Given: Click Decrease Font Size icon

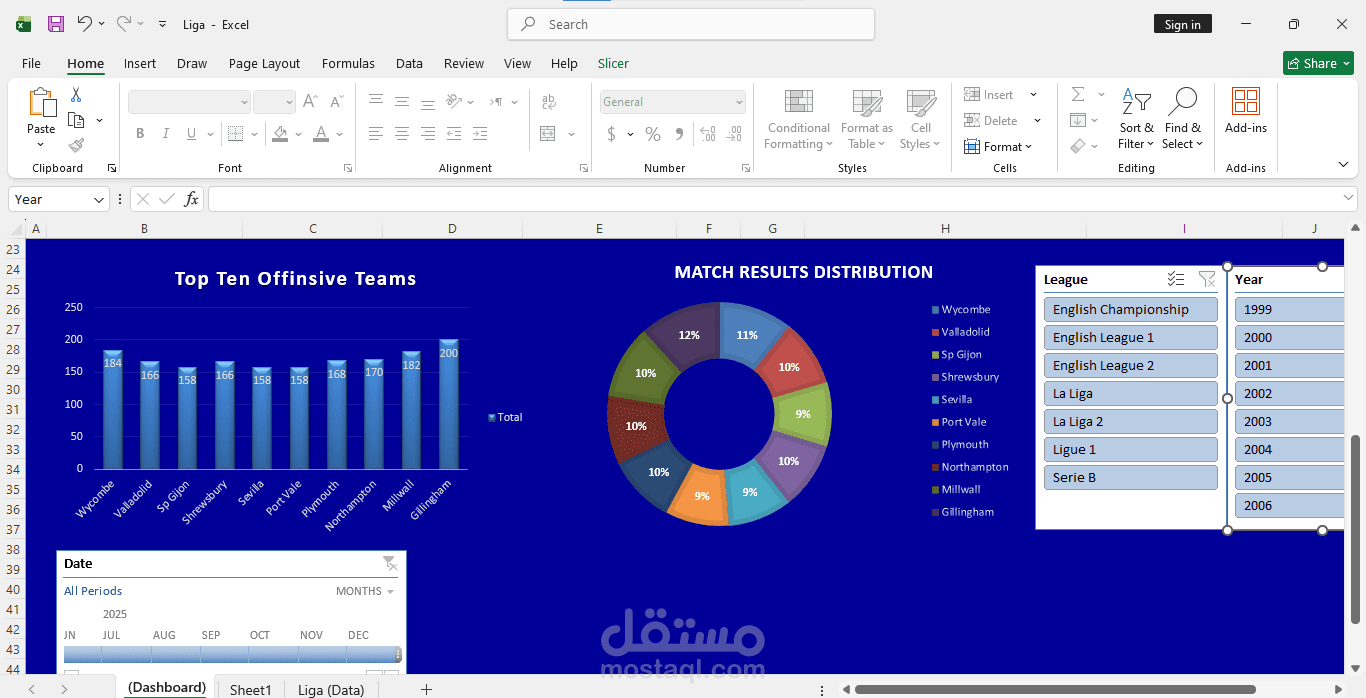Looking at the screenshot, I should (x=337, y=102).
